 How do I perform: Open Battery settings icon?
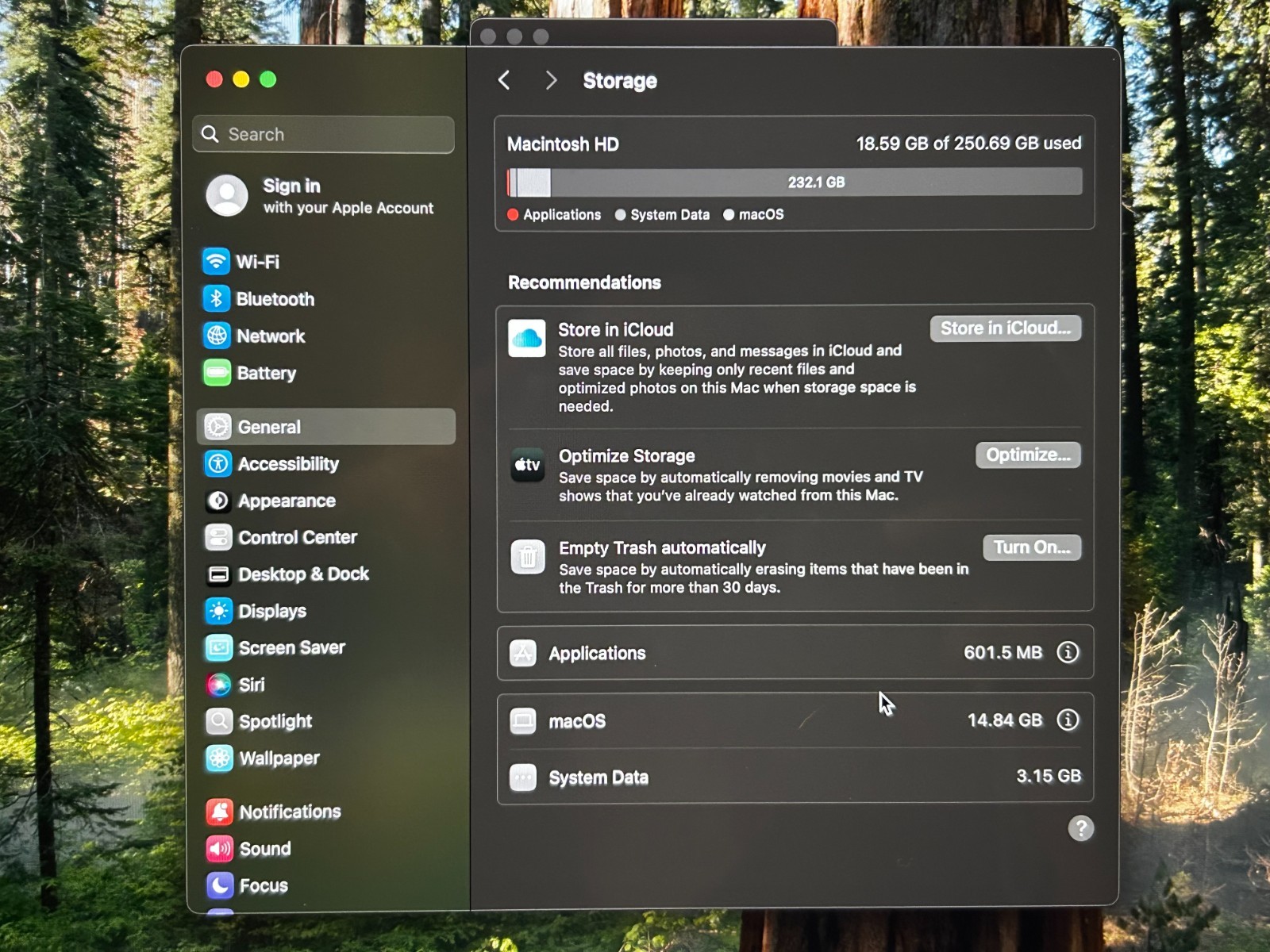coord(217,373)
